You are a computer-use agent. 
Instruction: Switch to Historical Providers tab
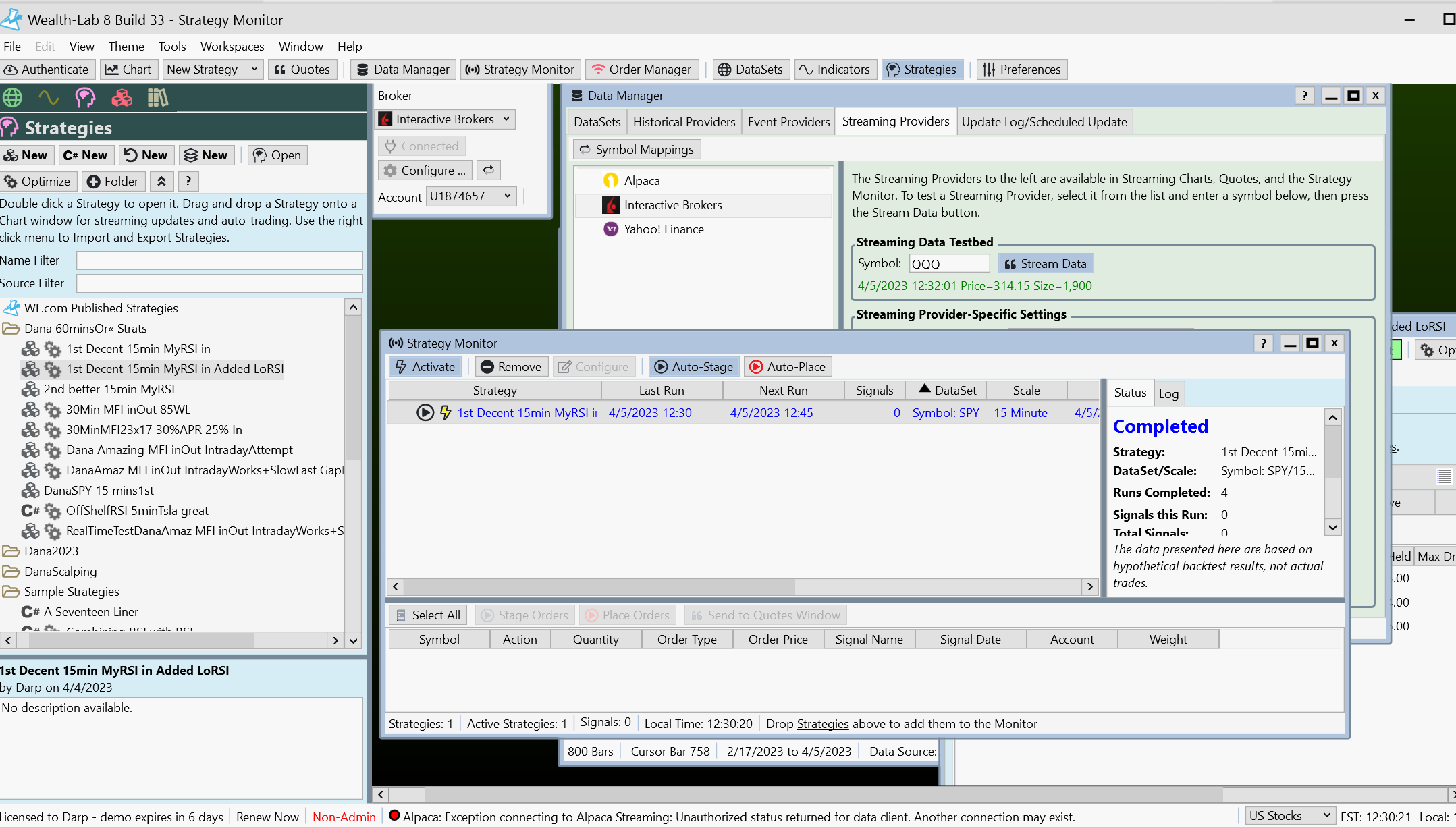pyautogui.click(x=684, y=121)
